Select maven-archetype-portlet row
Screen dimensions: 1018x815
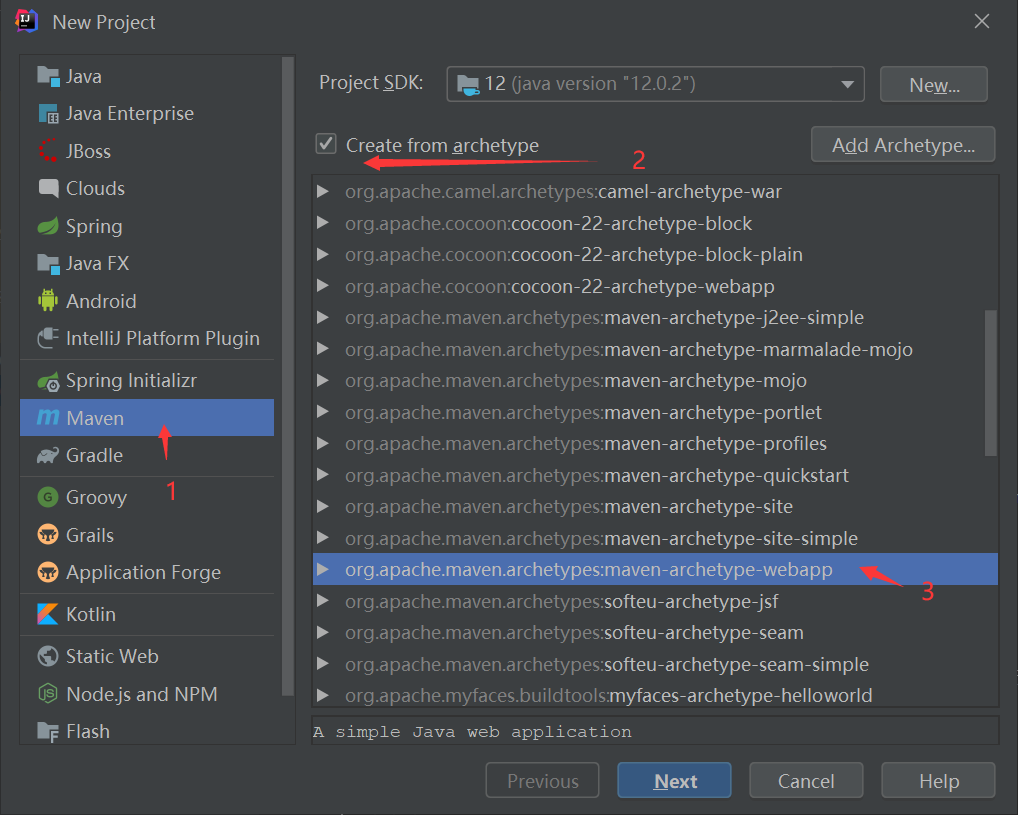655,412
